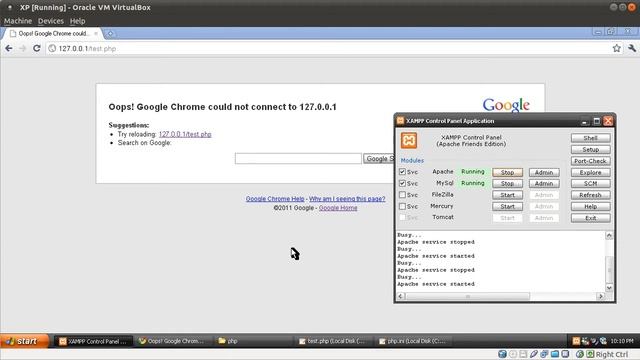Image resolution: width=640 pixels, height=360 pixels.
Task: Click 'Why am I seeing this page?' link
Action: (x=347, y=199)
